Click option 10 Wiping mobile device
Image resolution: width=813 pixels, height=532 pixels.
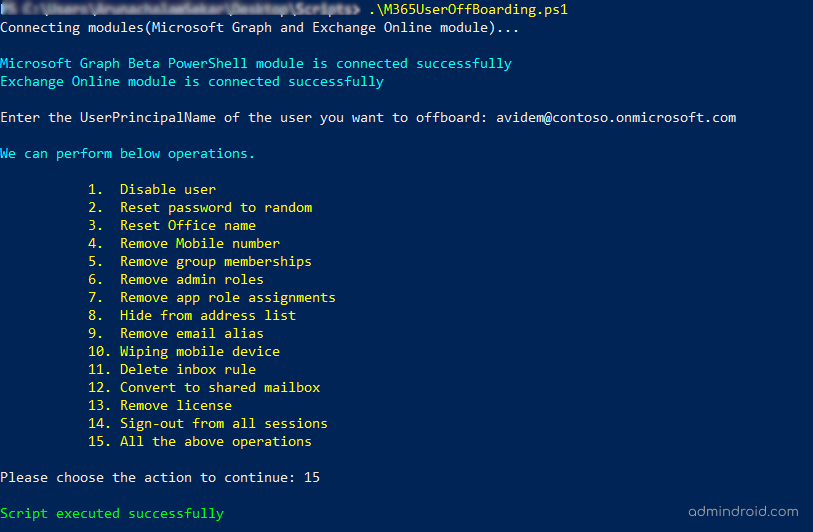click(199, 351)
